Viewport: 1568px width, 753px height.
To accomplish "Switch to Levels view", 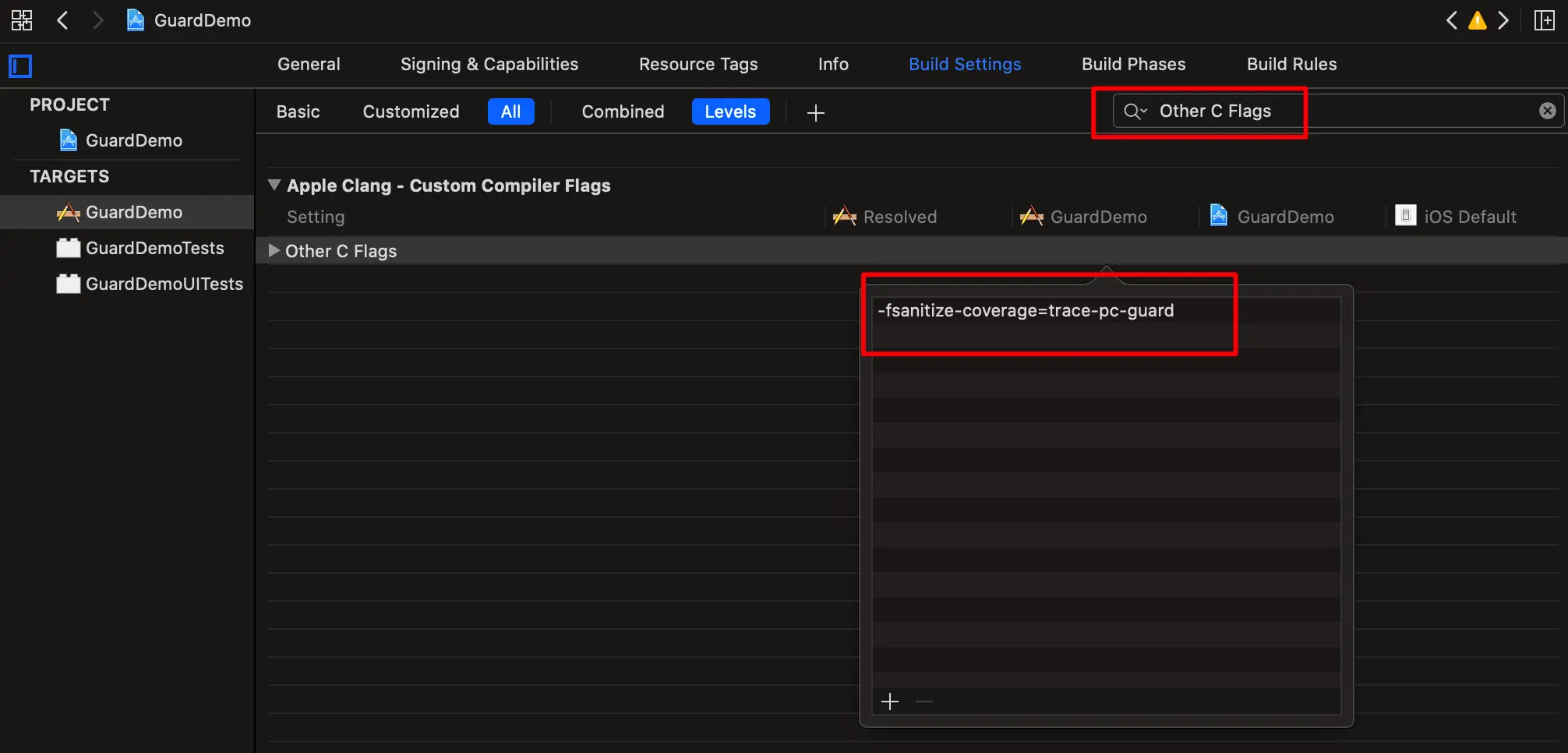I will pyautogui.click(x=730, y=112).
